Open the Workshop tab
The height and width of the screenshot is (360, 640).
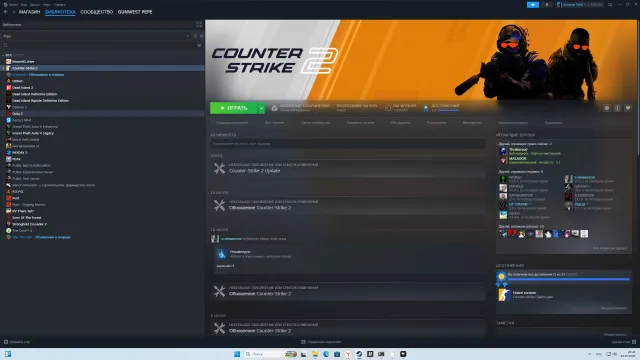click(x=472, y=122)
